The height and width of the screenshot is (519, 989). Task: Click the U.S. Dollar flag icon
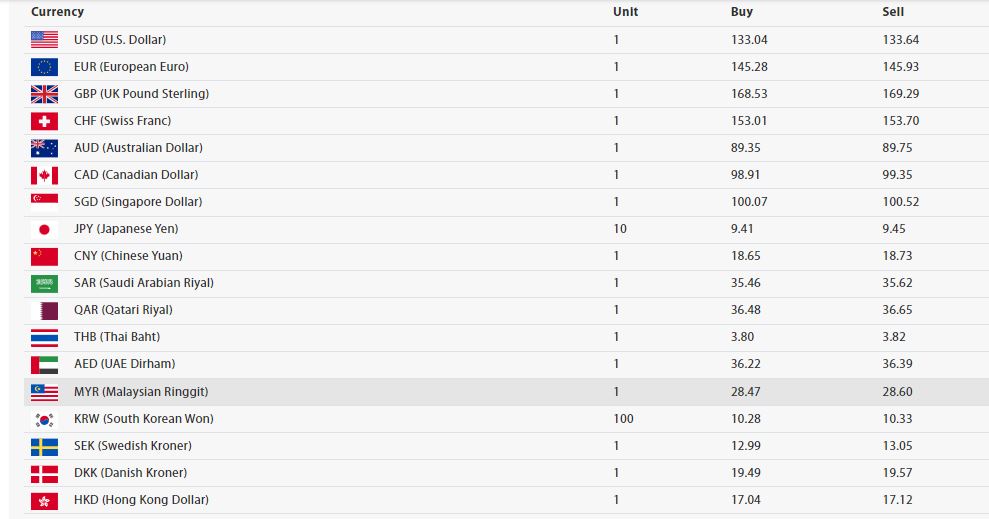pyautogui.click(x=44, y=40)
